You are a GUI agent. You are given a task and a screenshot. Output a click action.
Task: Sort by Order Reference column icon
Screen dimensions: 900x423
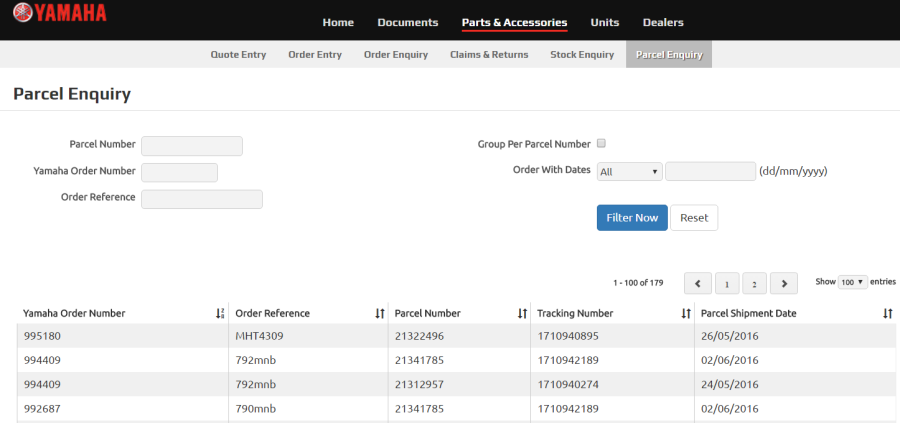379,313
